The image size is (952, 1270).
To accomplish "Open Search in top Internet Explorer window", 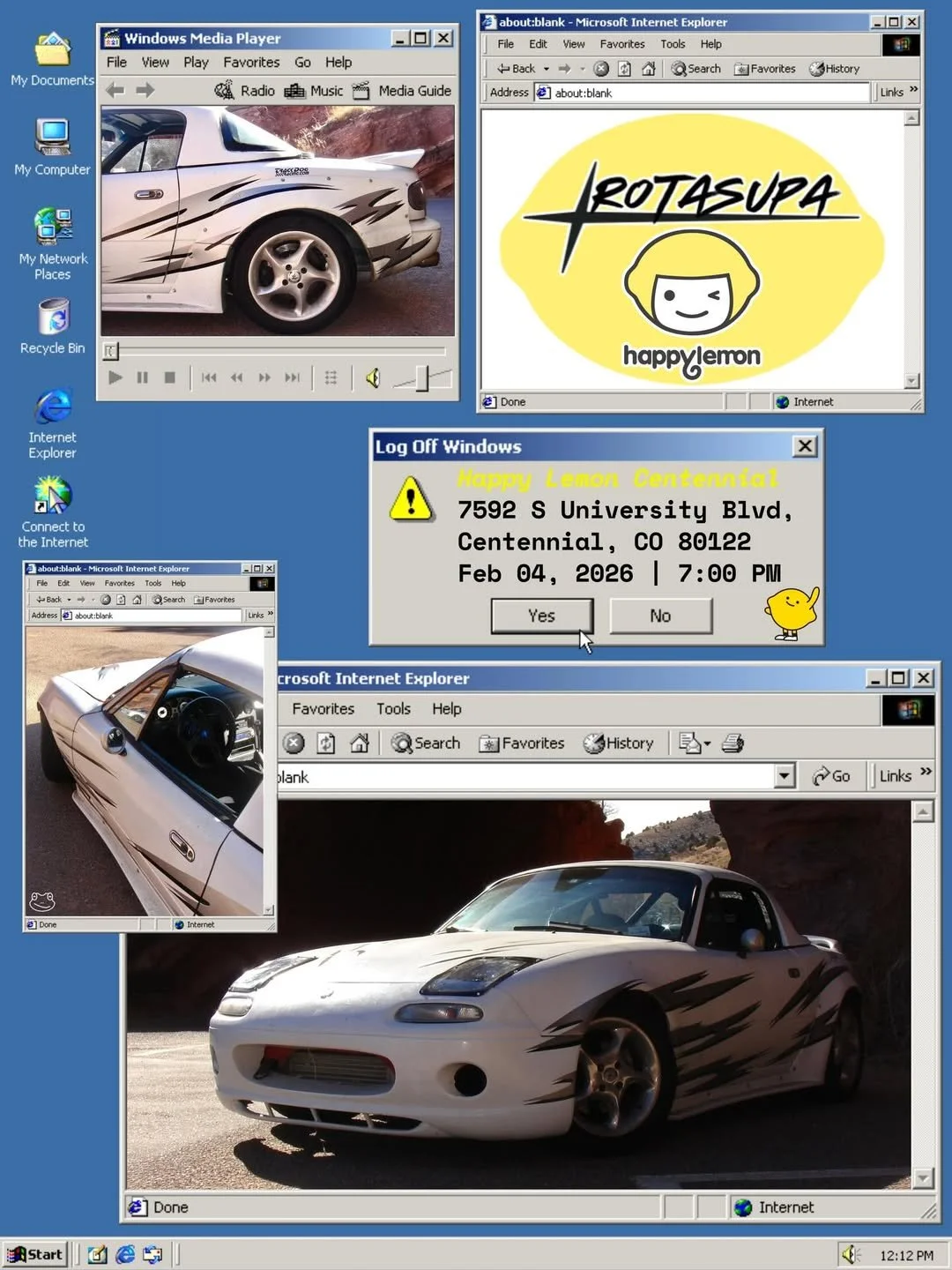I will [696, 68].
